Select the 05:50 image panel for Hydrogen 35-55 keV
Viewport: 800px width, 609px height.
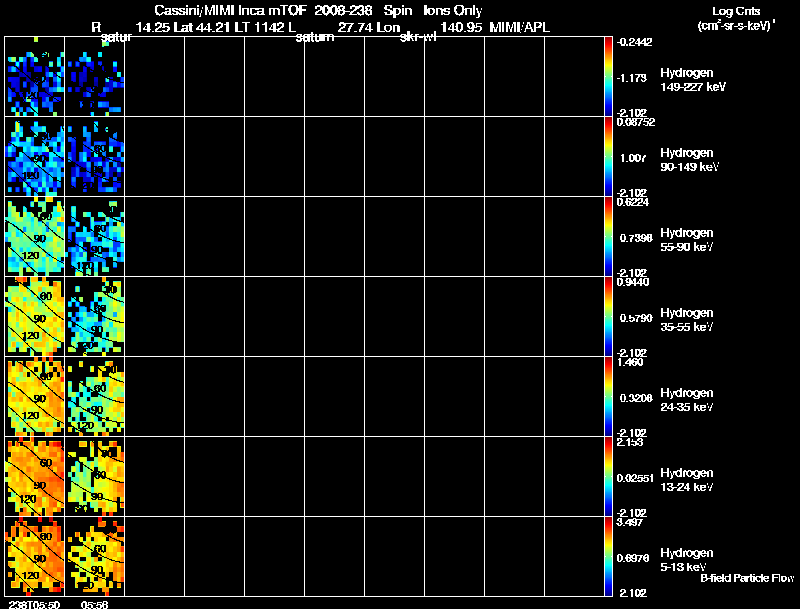[x=35, y=317]
